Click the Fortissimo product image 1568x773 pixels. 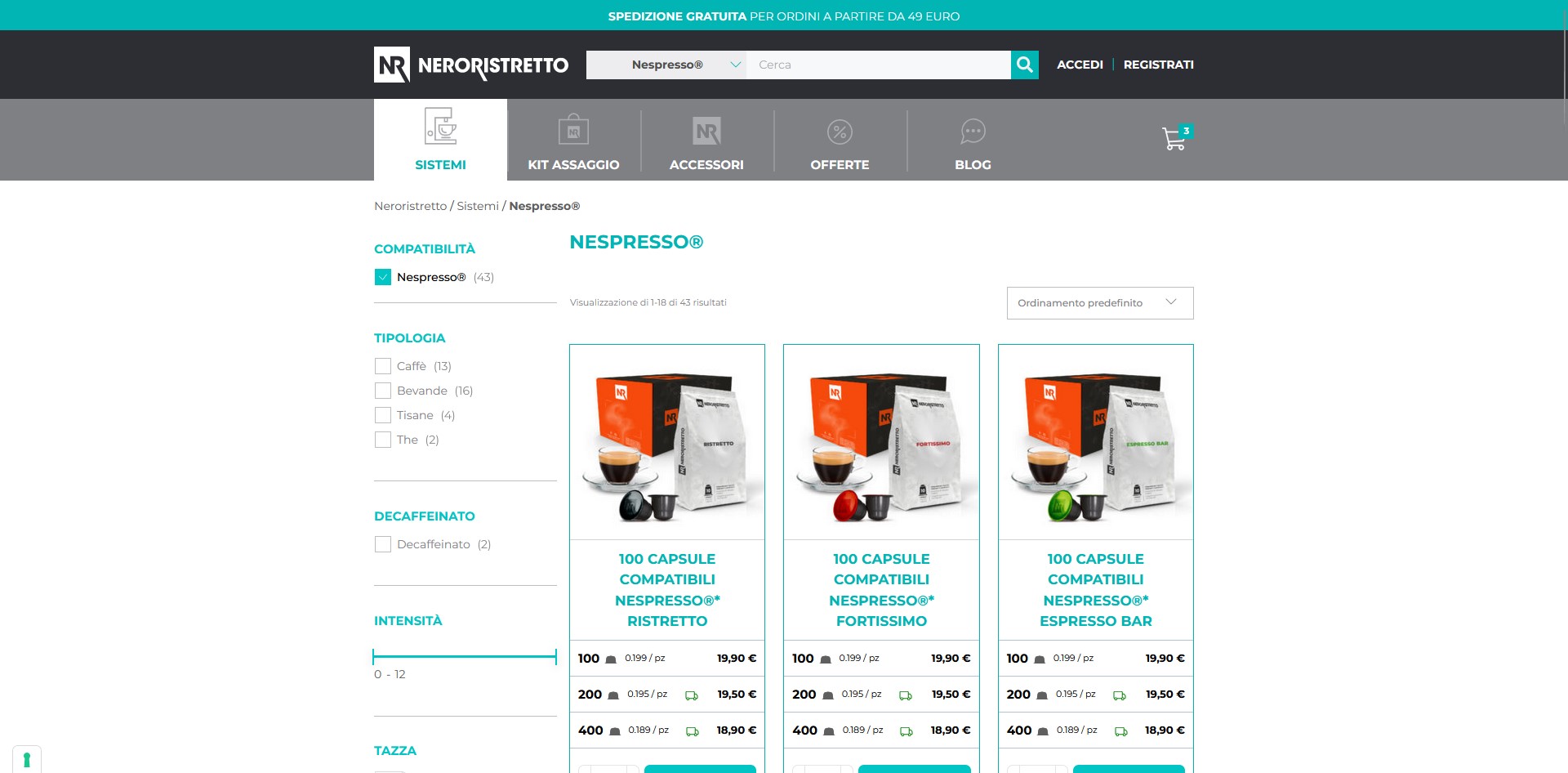881,442
